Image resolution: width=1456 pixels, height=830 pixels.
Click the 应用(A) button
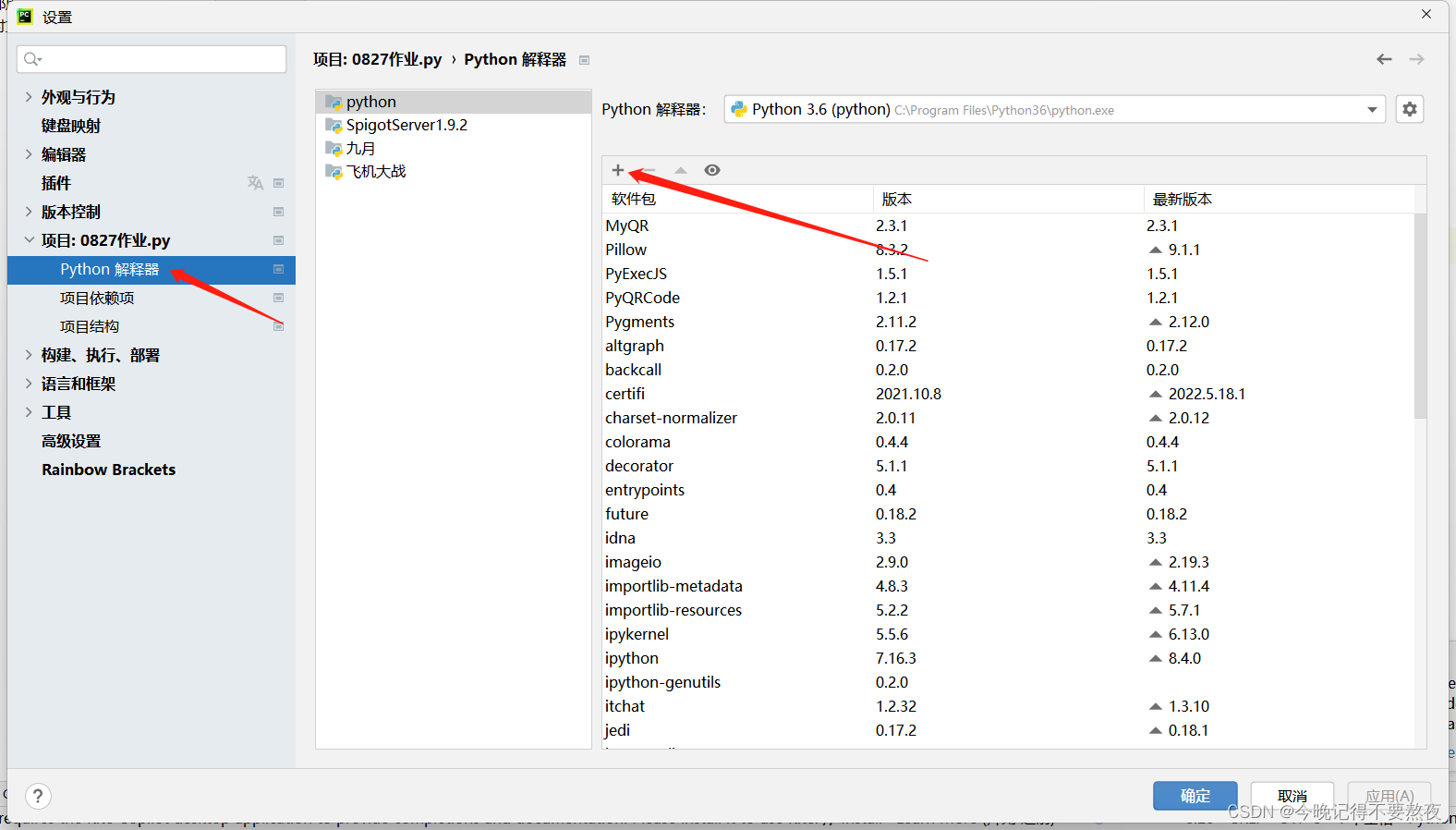1389,796
